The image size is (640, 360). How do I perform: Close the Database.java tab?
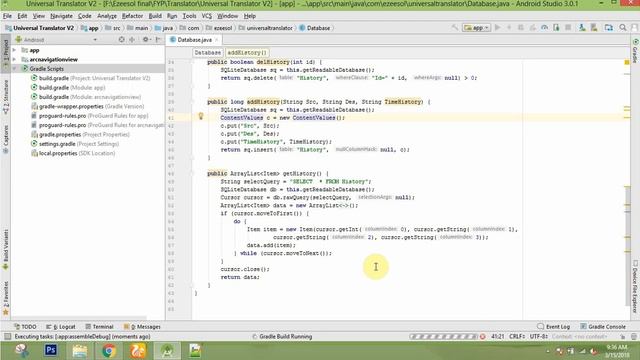(x=217, y=40)
